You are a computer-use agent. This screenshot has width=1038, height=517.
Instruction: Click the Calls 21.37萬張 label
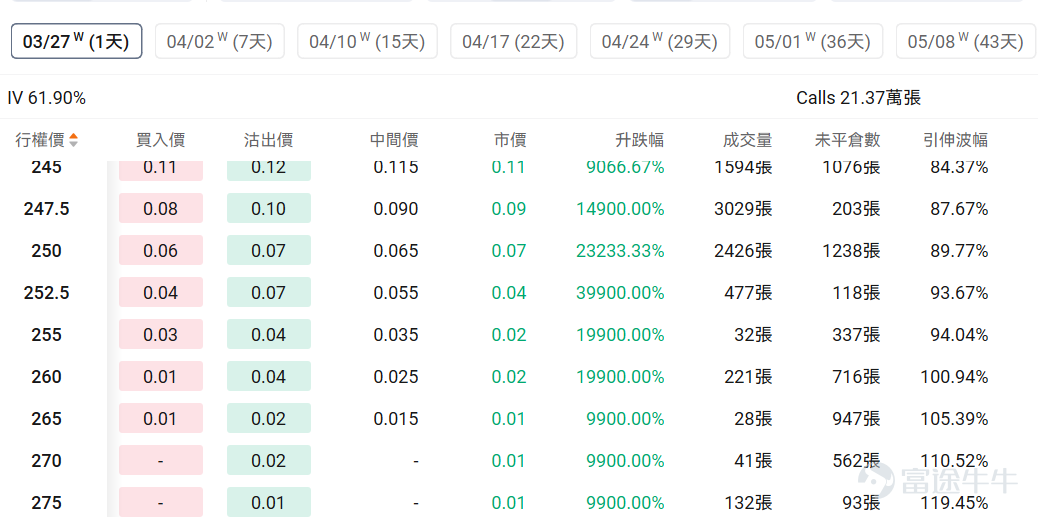click(859, 99)
